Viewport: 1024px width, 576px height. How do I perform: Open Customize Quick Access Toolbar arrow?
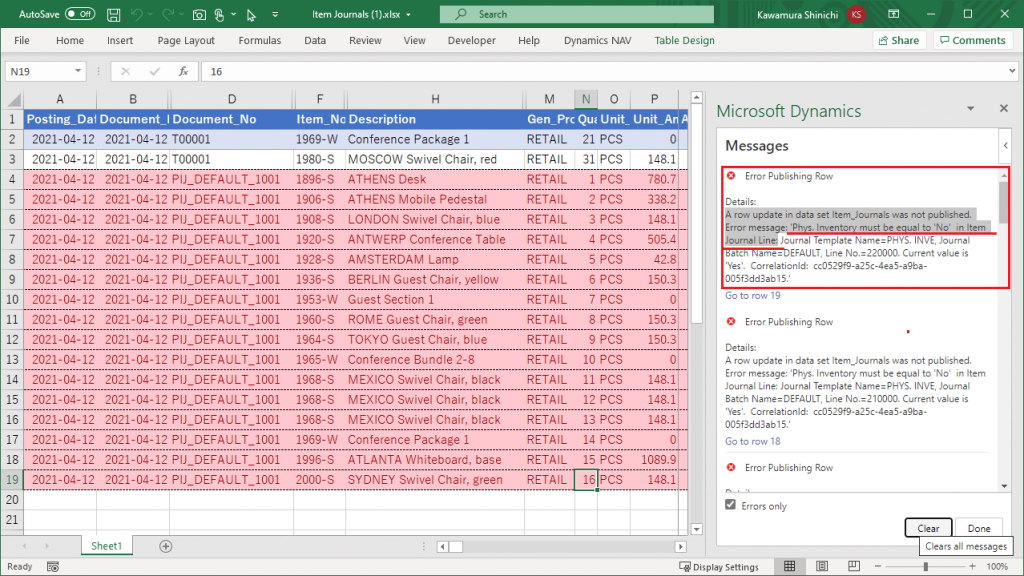[275, 14]
